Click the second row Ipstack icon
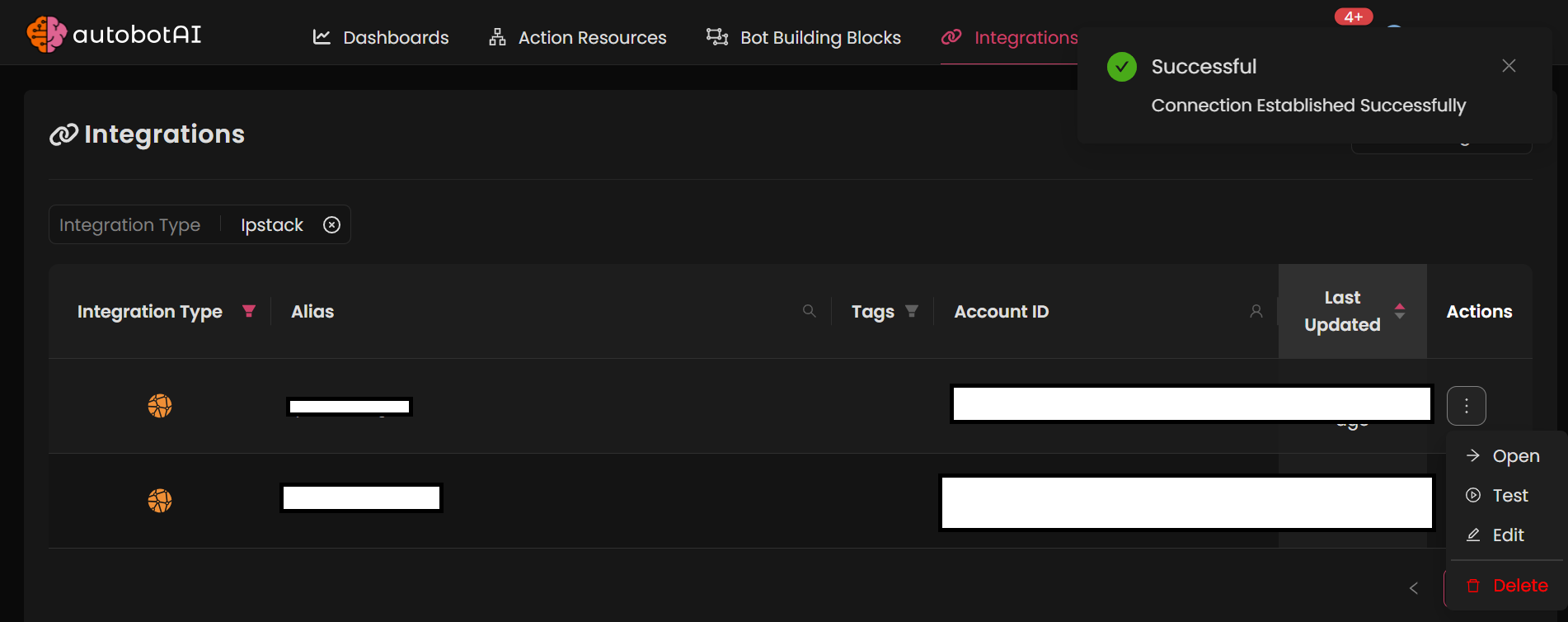The image size is (1568, 622). pos(160,501)
